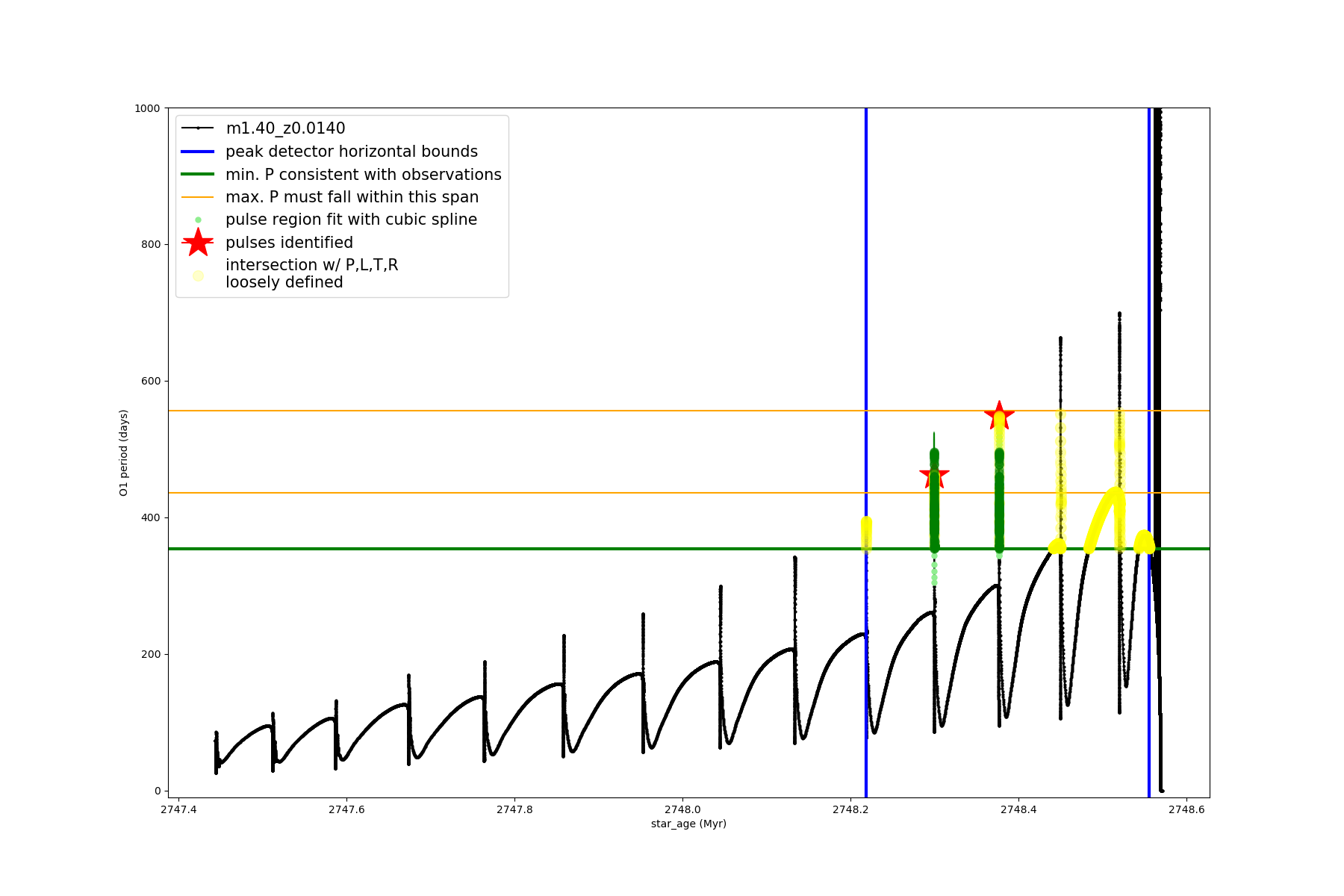Click the black line marker beside m1.40_z0.0140
The height and width of the screenshot is (896, 1344).
coord(198,128)
